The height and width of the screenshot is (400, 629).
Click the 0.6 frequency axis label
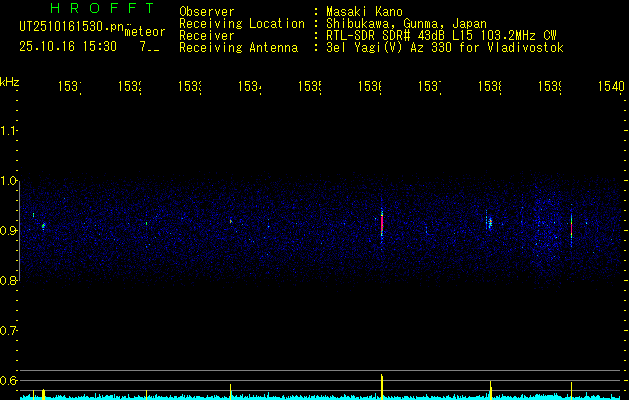point(9,381)
